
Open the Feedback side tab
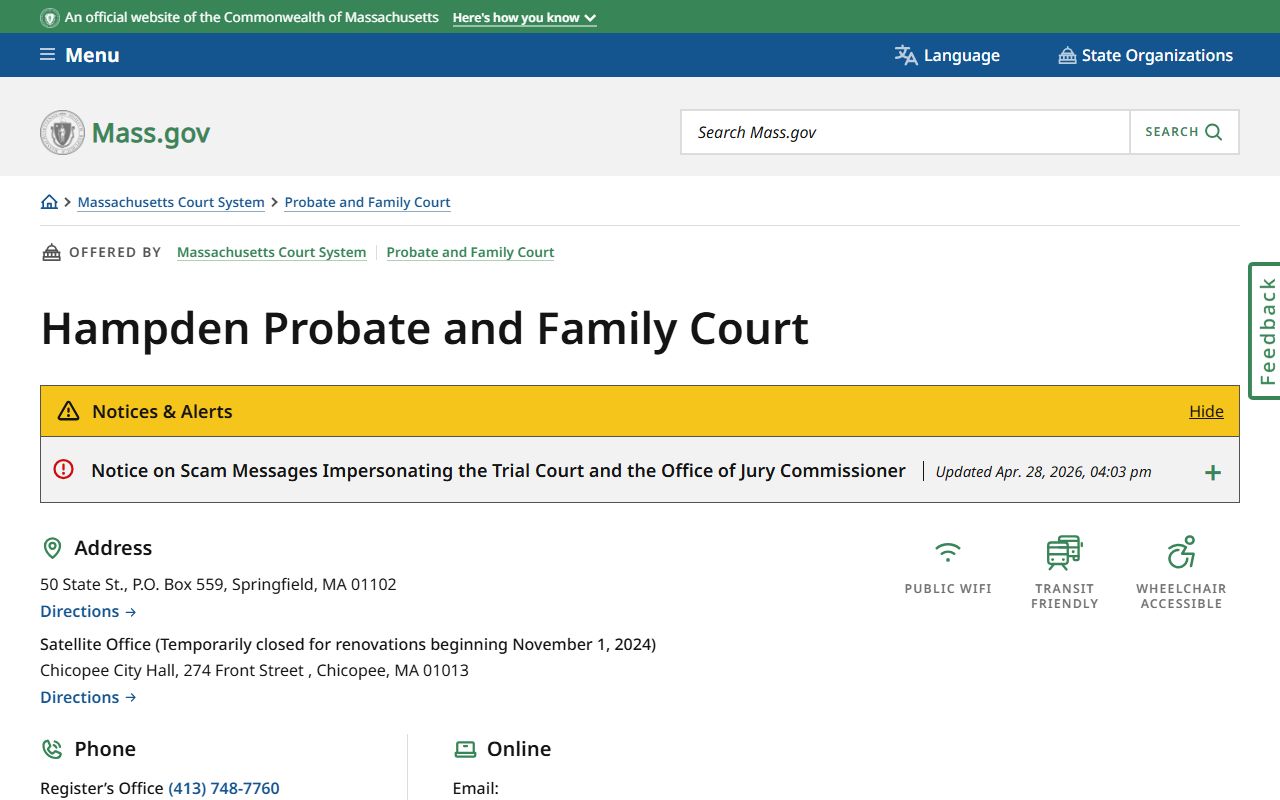coord(1265,331)
